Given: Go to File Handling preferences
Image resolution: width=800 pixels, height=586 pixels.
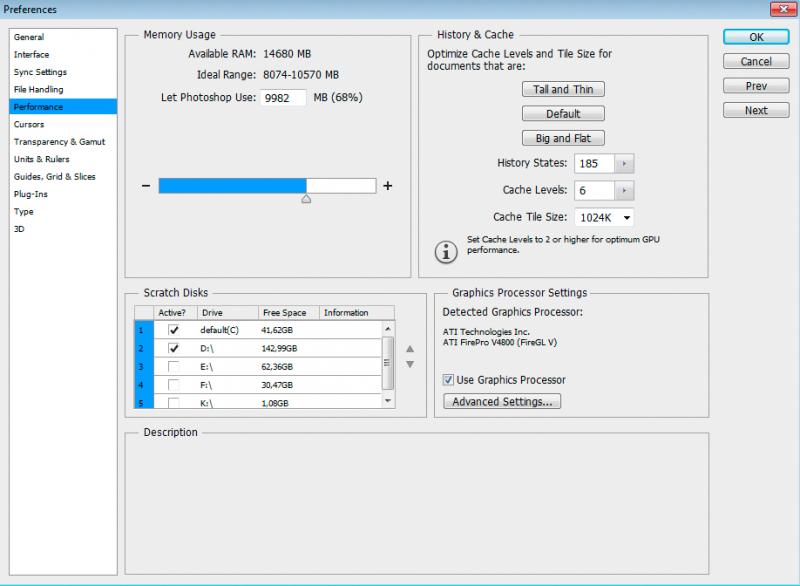Looking at the screenshot, I should tap(63, 89).
